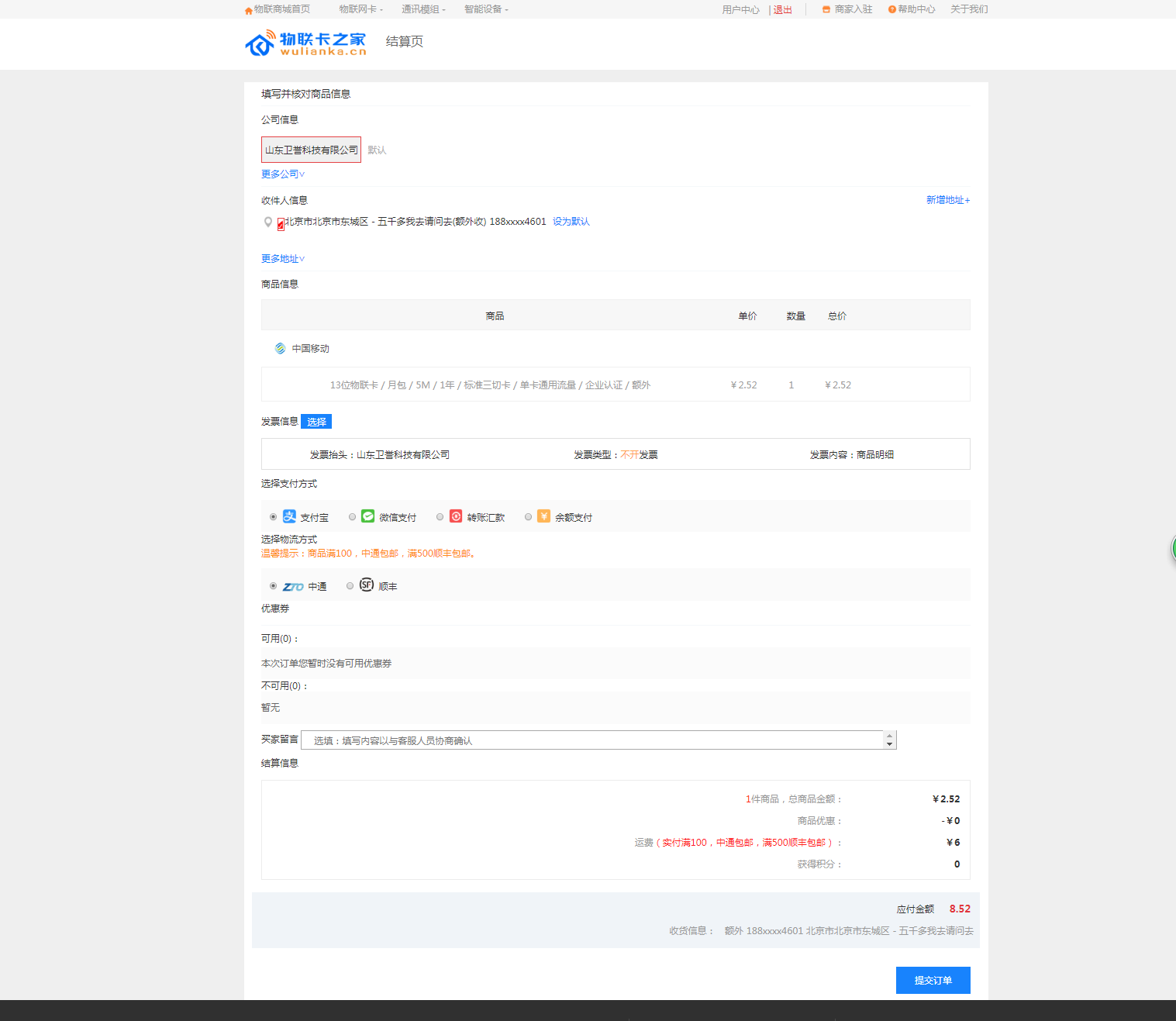Click the SF 顺丰 express logo

(367, 585)
